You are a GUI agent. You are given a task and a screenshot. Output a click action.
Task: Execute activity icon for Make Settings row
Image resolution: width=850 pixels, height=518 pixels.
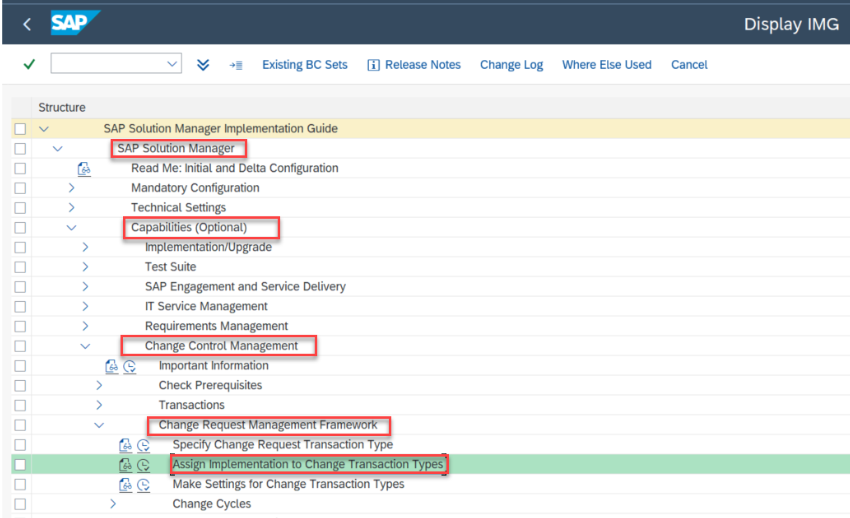143,484
